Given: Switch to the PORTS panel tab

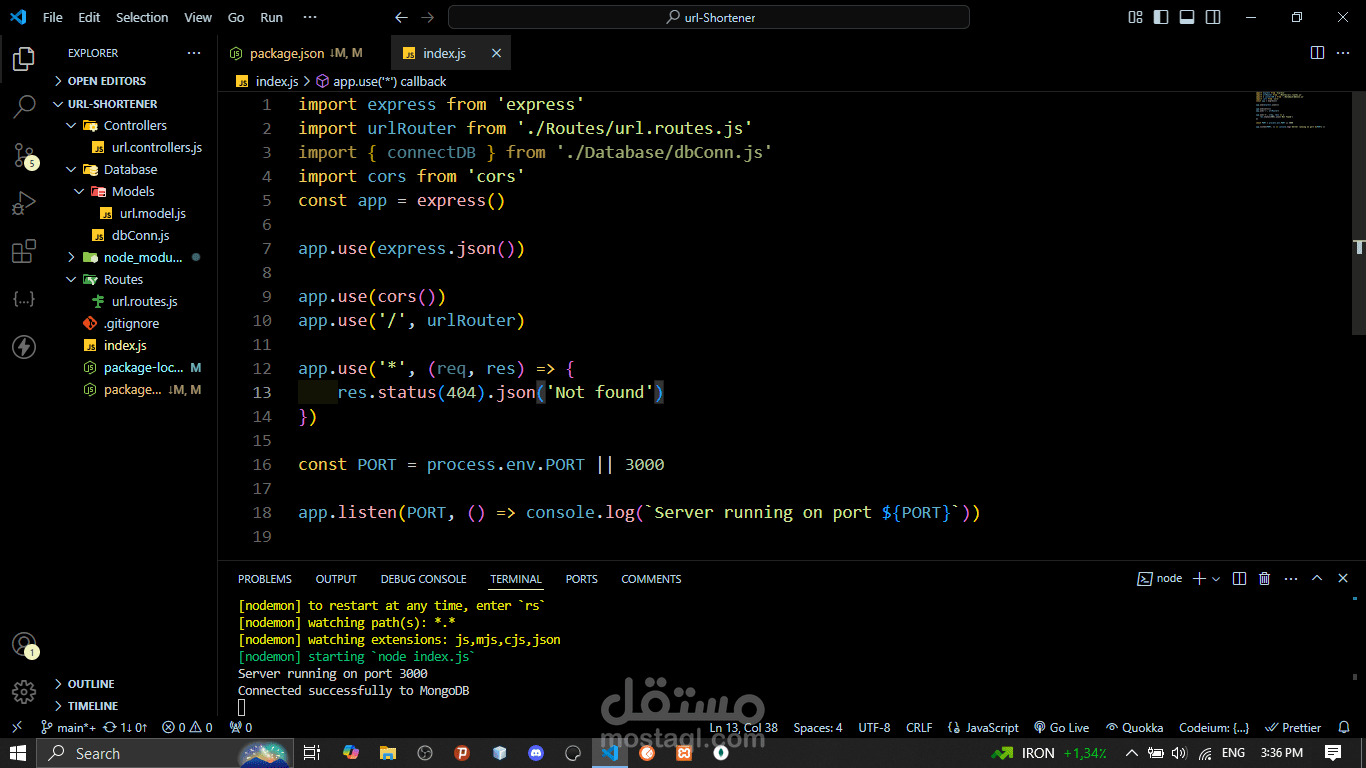Looking at the screenshot, I should click(581, 579).
